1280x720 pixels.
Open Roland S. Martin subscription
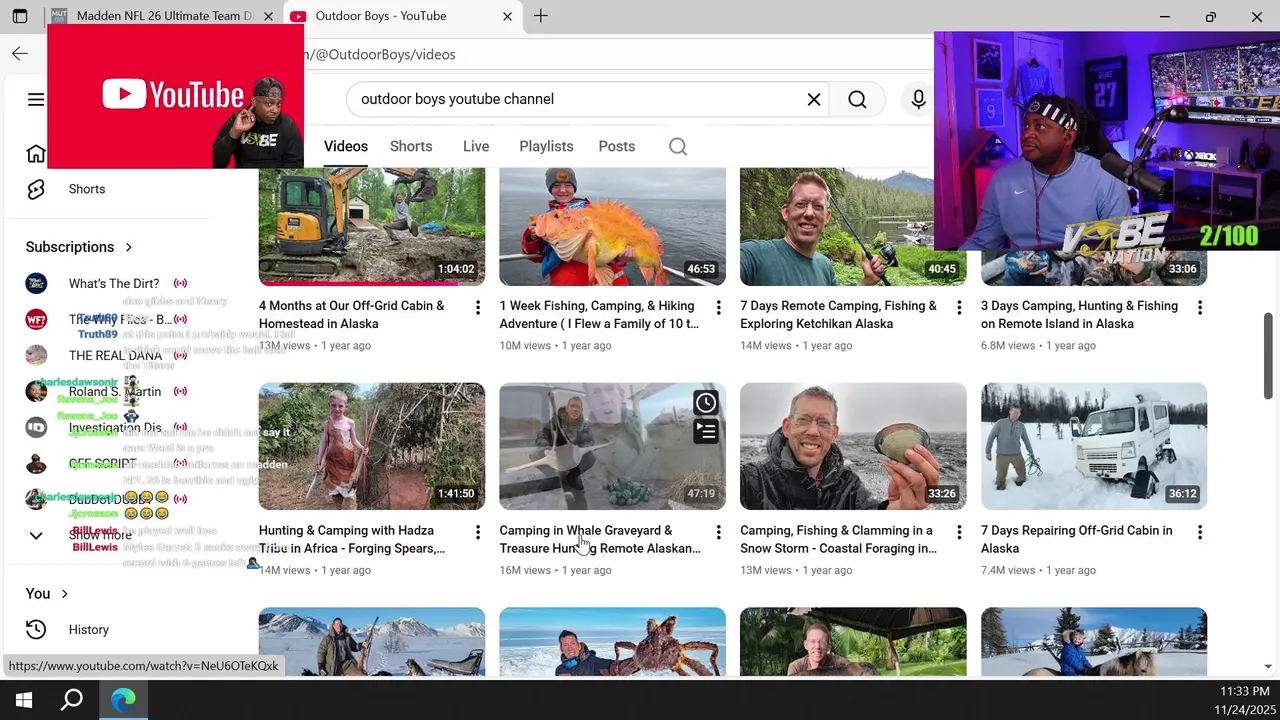[x=113, y=392]
